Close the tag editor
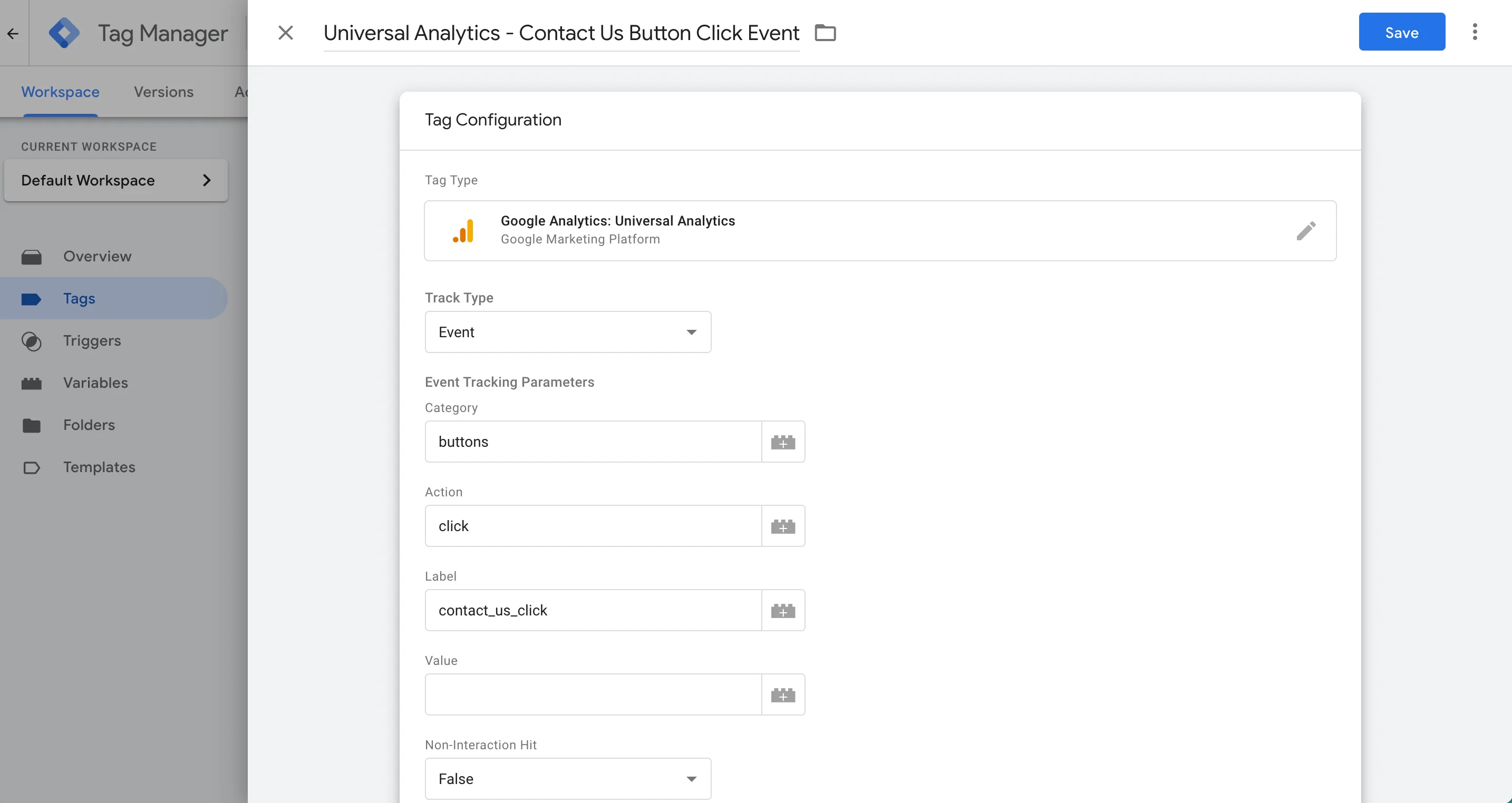Image resolution: width=1512 pixels, height=803 pixels. (x=286, y=33)
